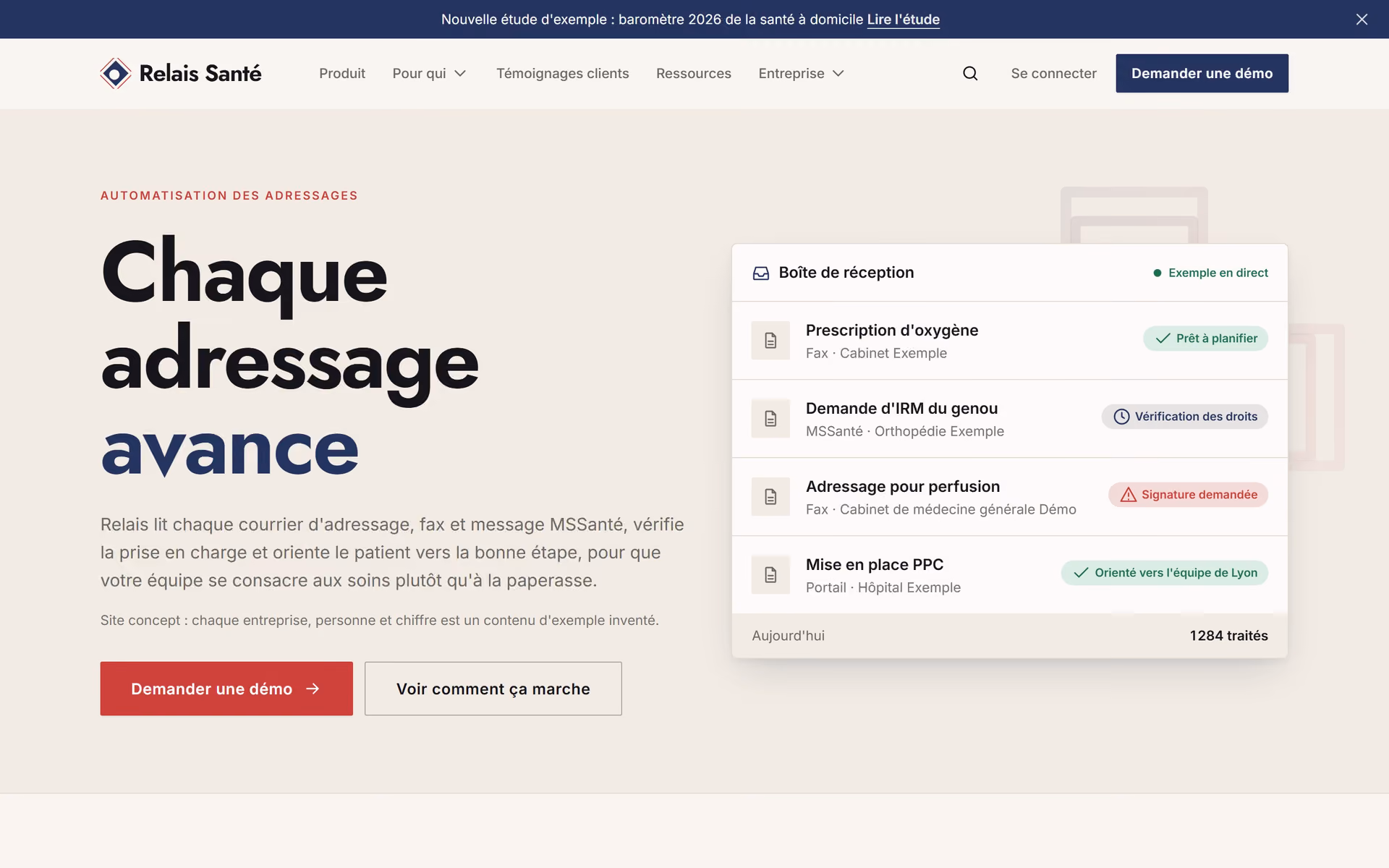Click the AUTOMATISATION DES ADRESSAGES eyebrow text

(229, 195)
